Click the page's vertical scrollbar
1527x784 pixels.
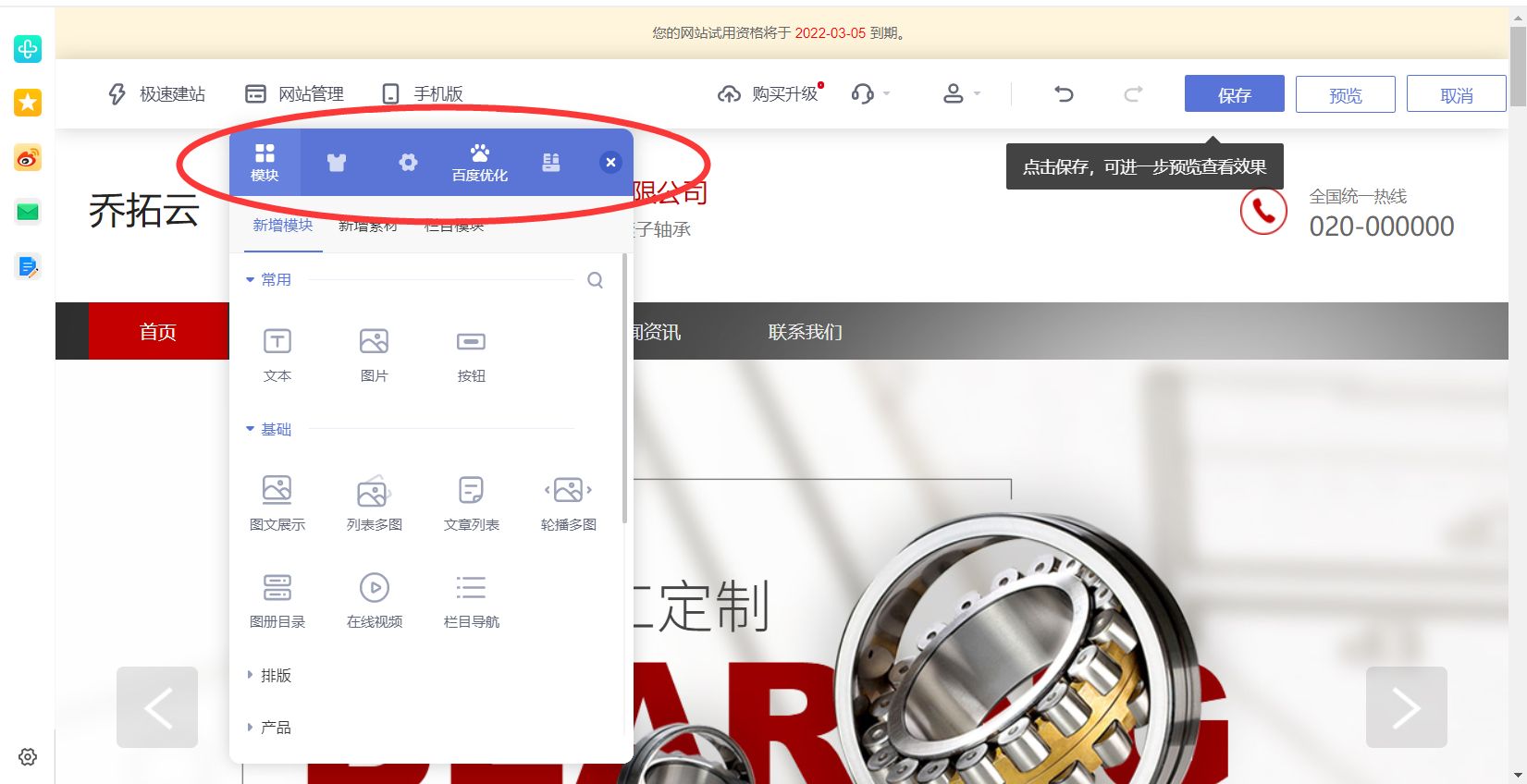pos(1518,65)
